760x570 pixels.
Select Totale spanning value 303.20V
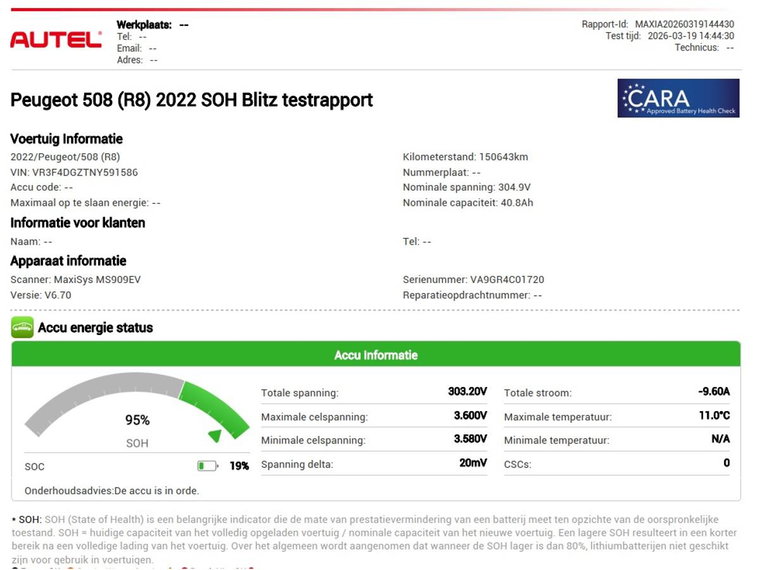[x=467, y=391]
